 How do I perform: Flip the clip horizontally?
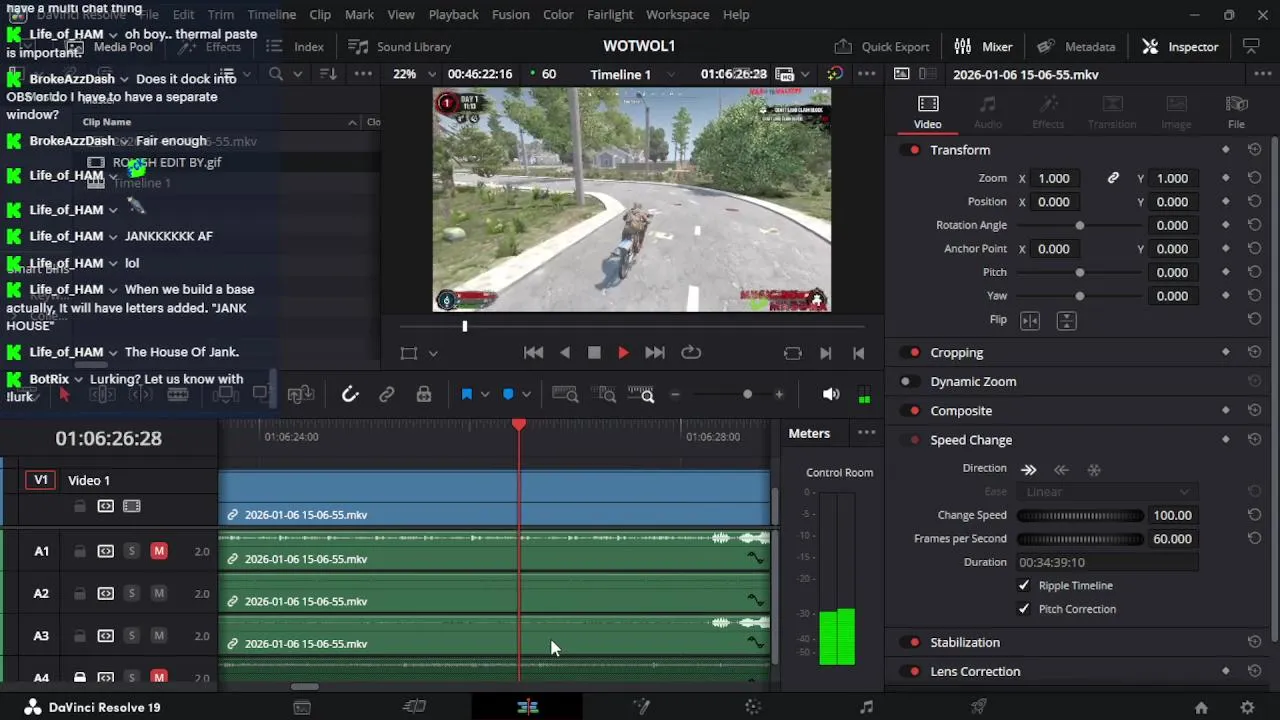pyautogui.click(x=1030, y=320)
